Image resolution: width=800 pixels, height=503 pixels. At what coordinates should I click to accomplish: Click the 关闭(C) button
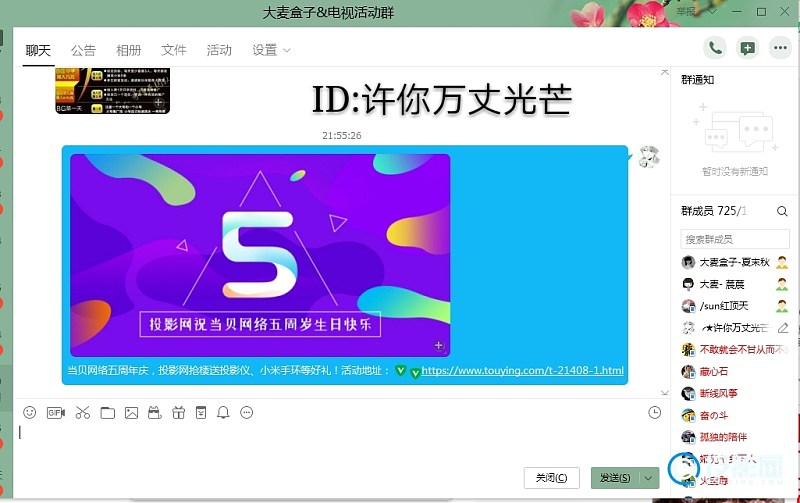(552, 478)
